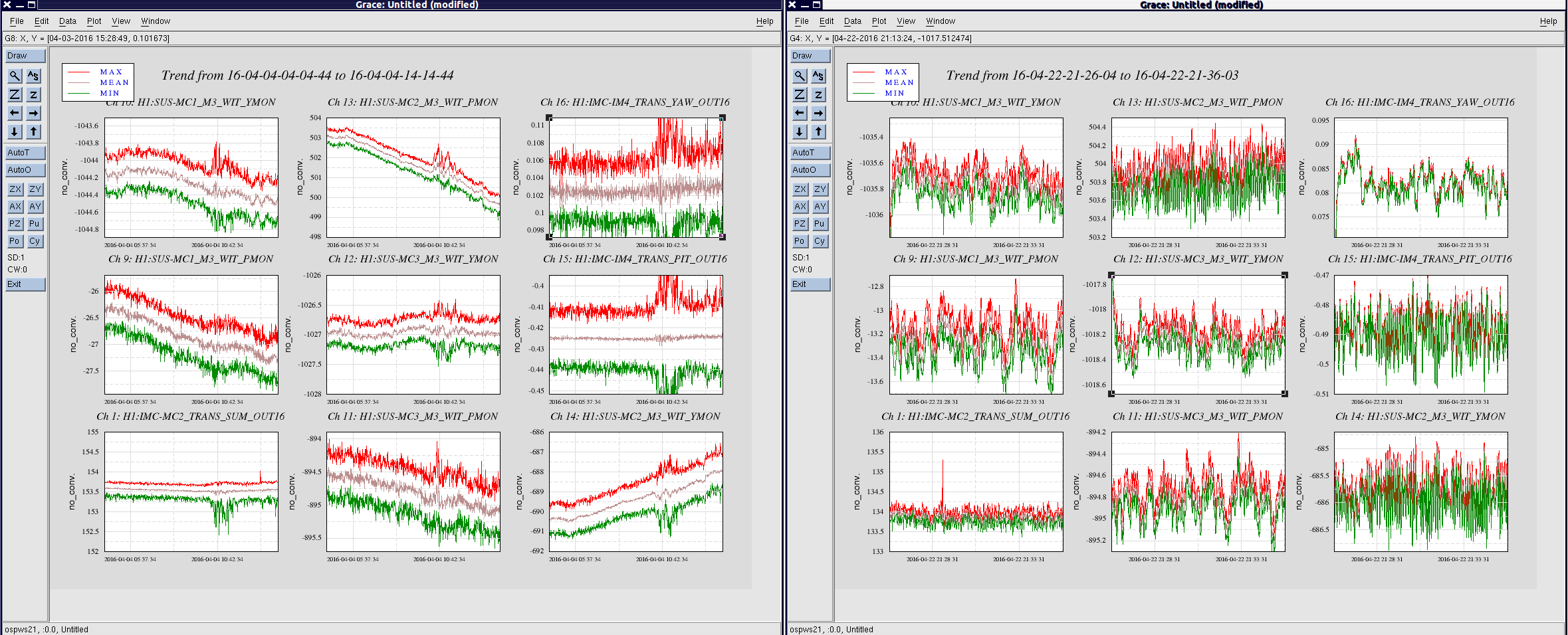Click AutoO button in right window
Screen dimensions: 1568x635
810,170
